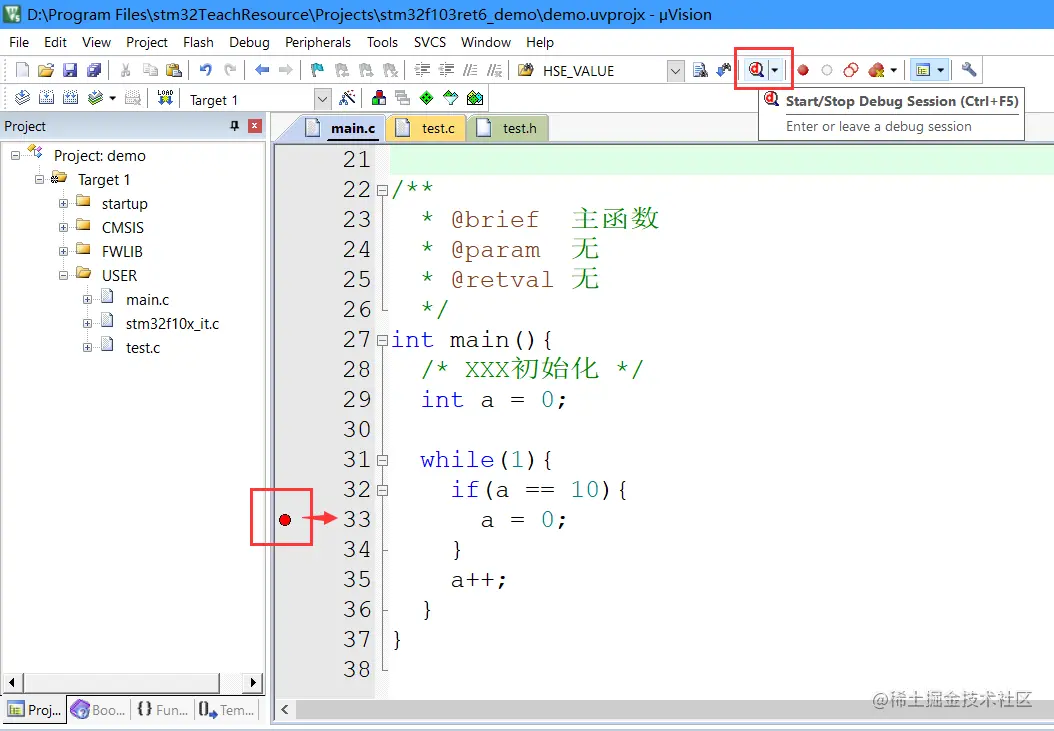Open the SVCS menu
This screenshot has height=731, width=1054.
pyautogui.click(x=430, y=42)
